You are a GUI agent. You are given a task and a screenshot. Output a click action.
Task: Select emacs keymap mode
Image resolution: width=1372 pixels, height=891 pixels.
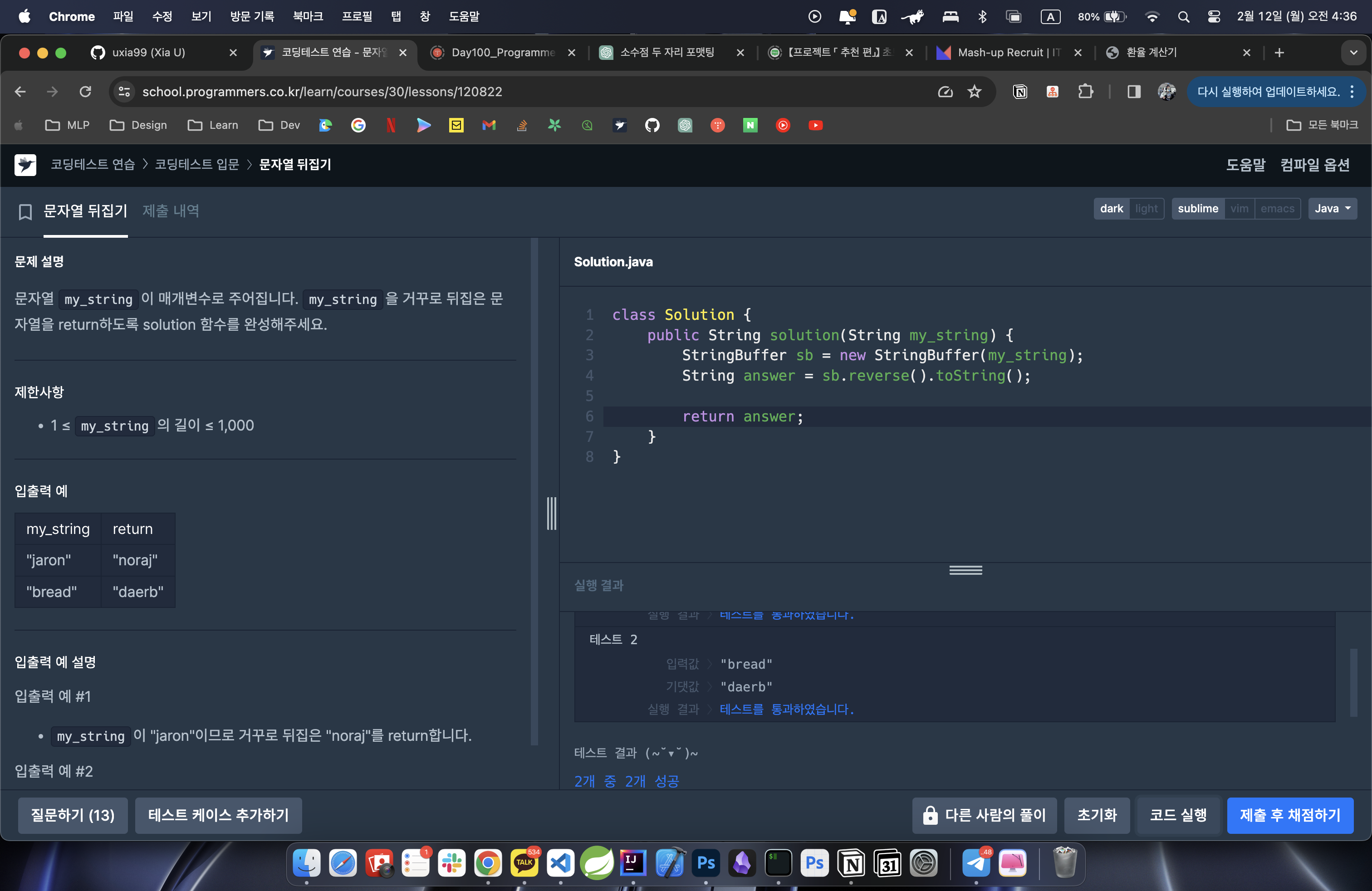pyautogui.click(x=1277, y=209)
